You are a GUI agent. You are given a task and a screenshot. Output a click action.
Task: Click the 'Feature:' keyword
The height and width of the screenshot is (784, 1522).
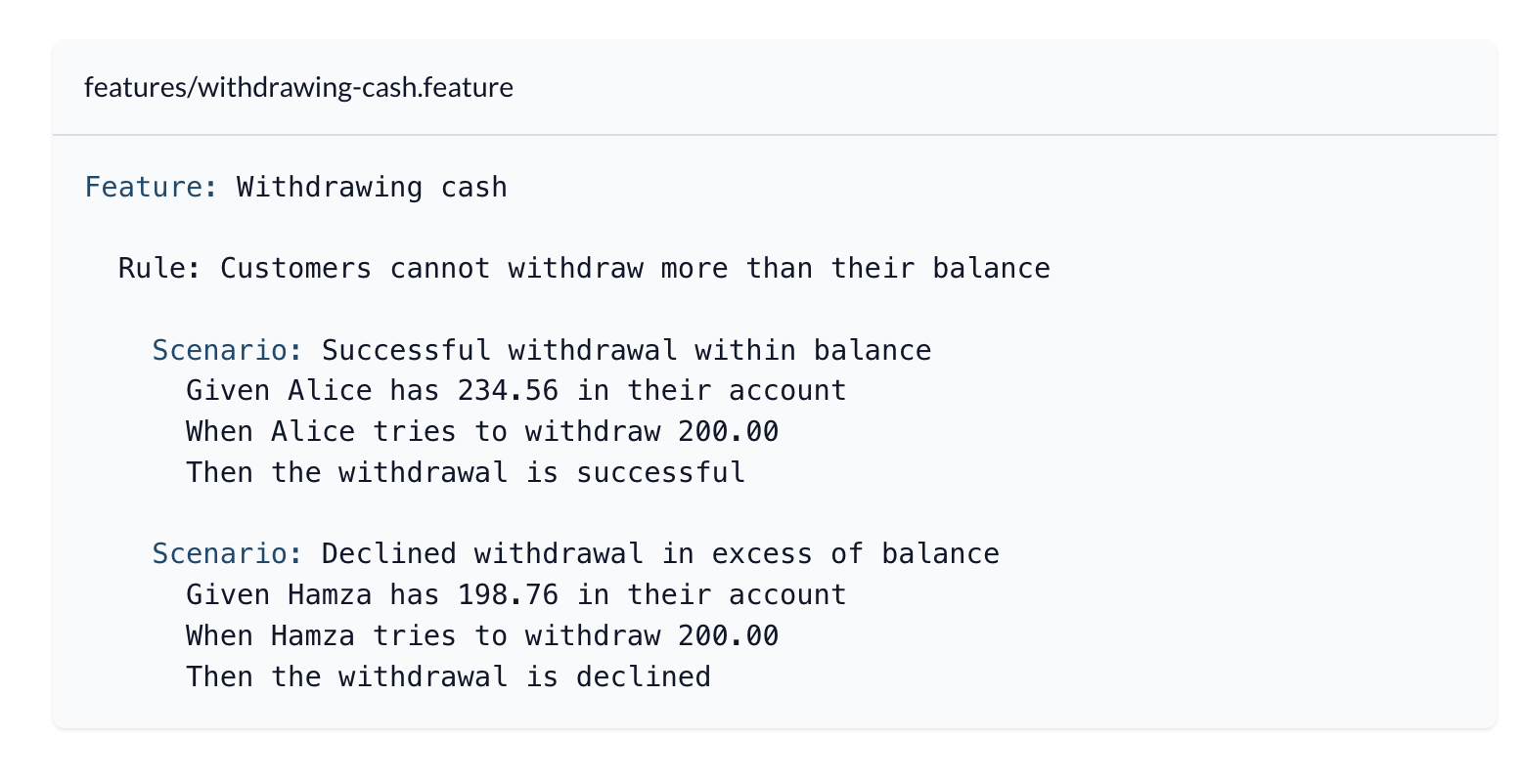[x=152, y=187]
